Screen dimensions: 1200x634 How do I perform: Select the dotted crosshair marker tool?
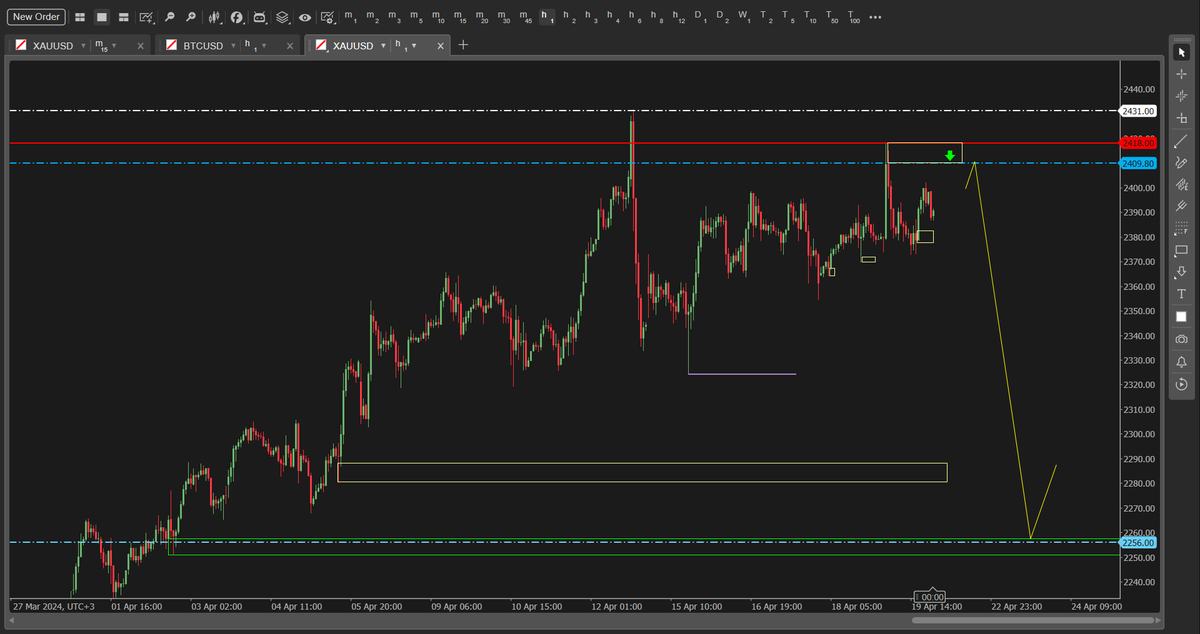click(1181, 96)
